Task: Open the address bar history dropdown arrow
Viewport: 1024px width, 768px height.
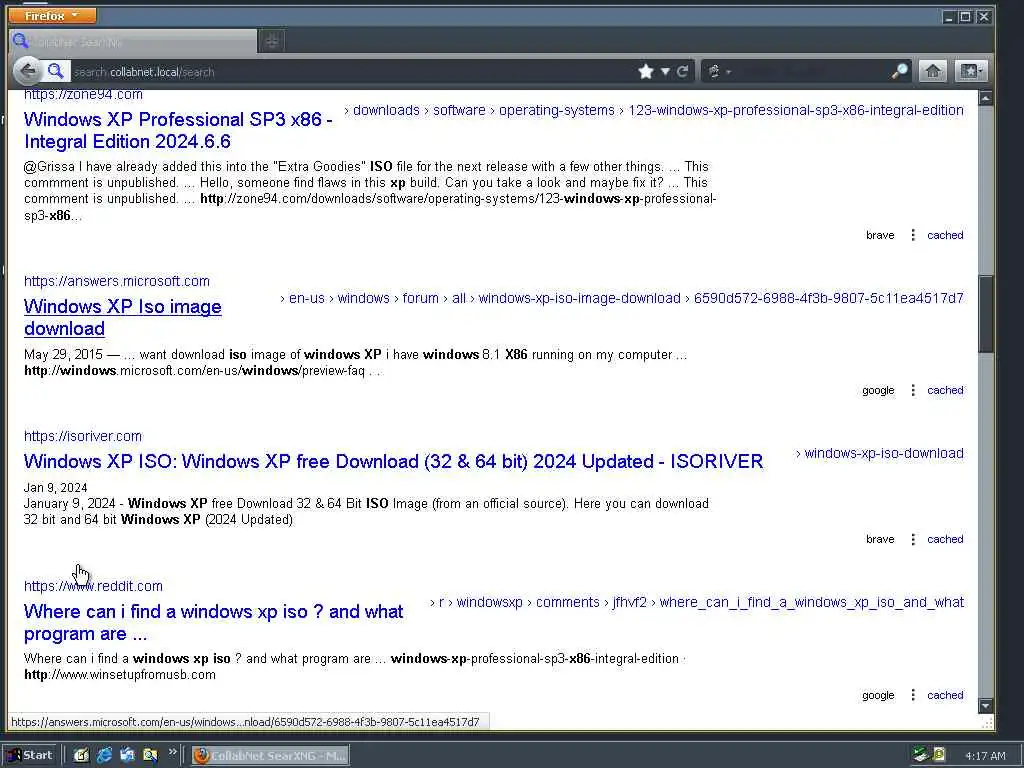Action: tap(665, 71)
